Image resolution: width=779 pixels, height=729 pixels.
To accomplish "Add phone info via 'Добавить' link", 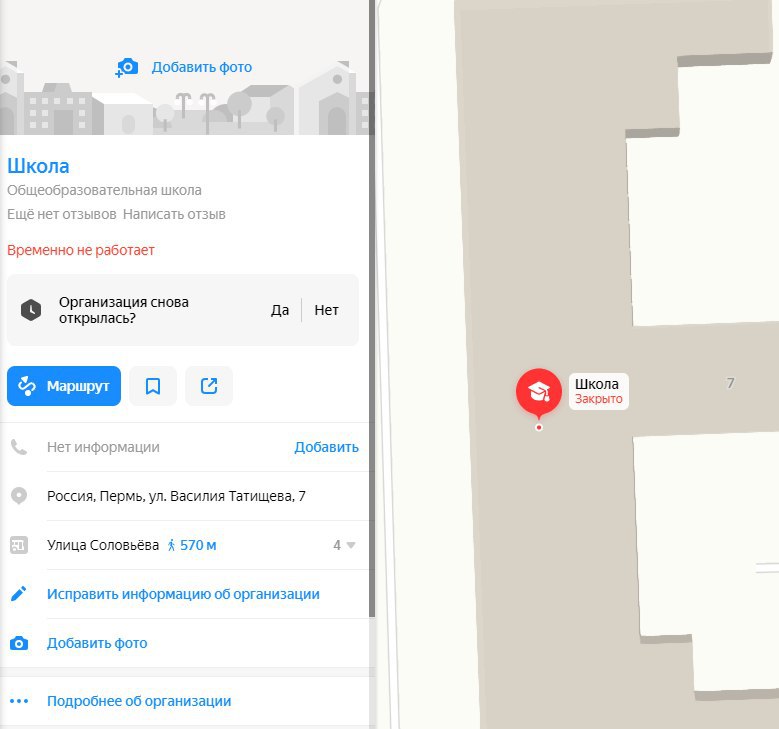I will point(326,447).
